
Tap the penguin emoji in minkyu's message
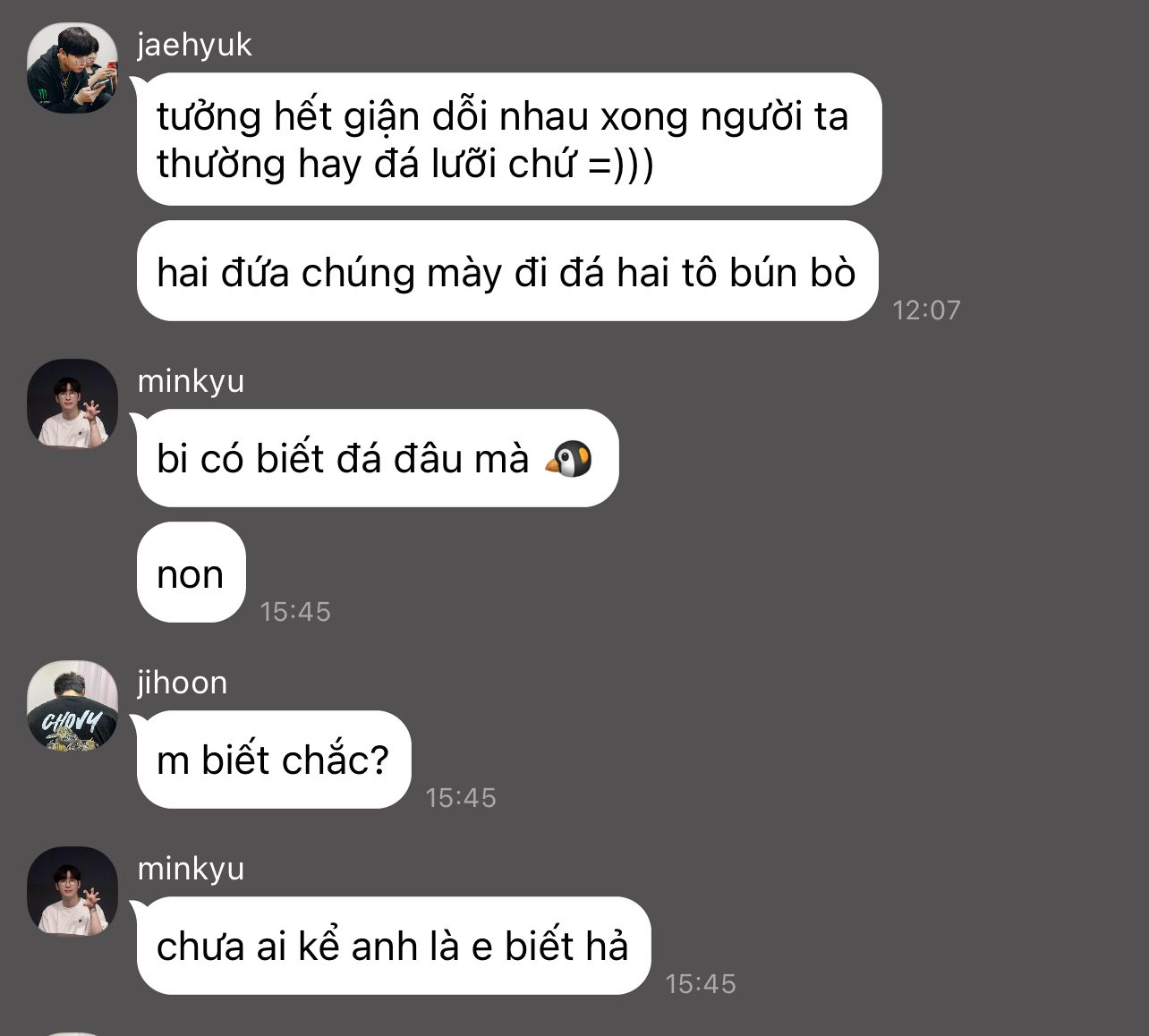569,459
